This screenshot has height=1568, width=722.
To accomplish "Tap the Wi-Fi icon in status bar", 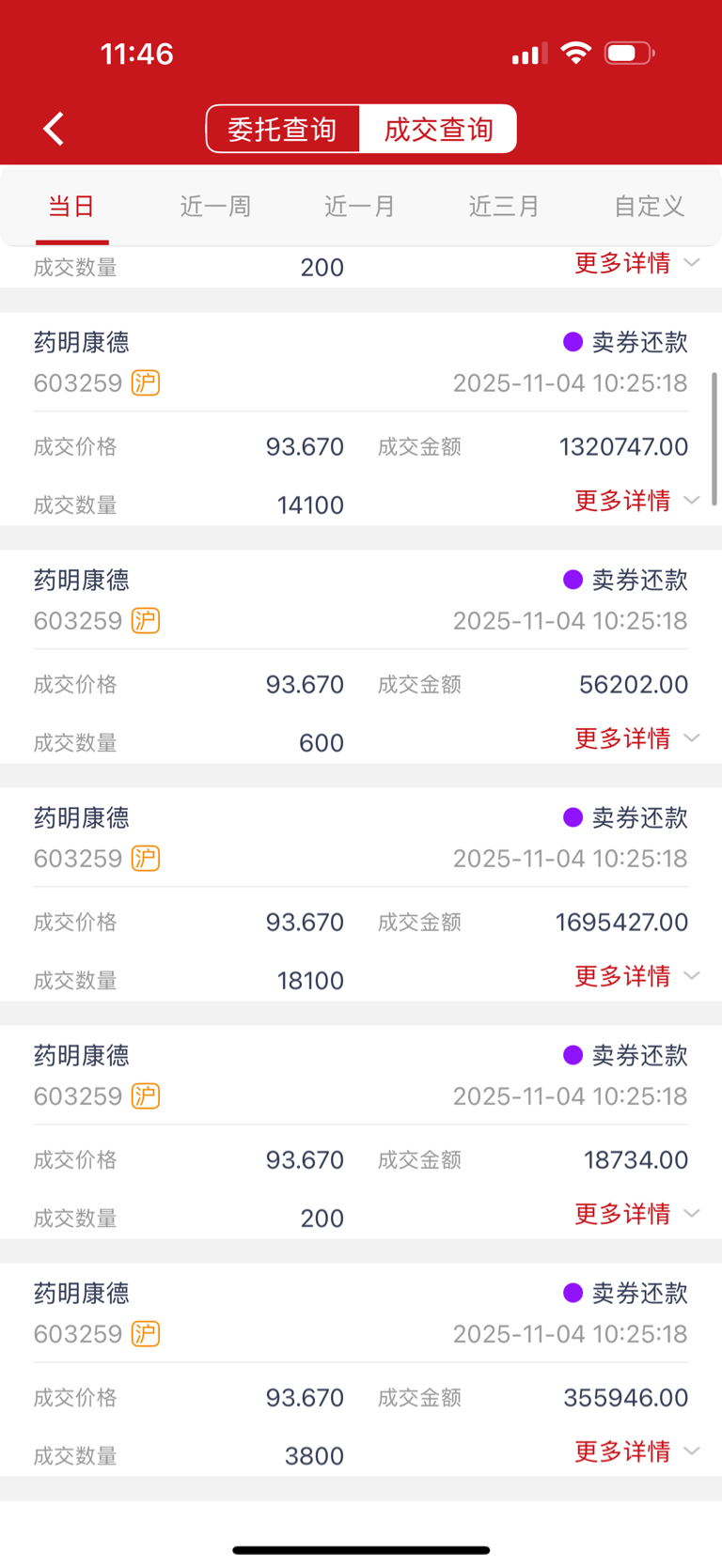I will point(575,54).
